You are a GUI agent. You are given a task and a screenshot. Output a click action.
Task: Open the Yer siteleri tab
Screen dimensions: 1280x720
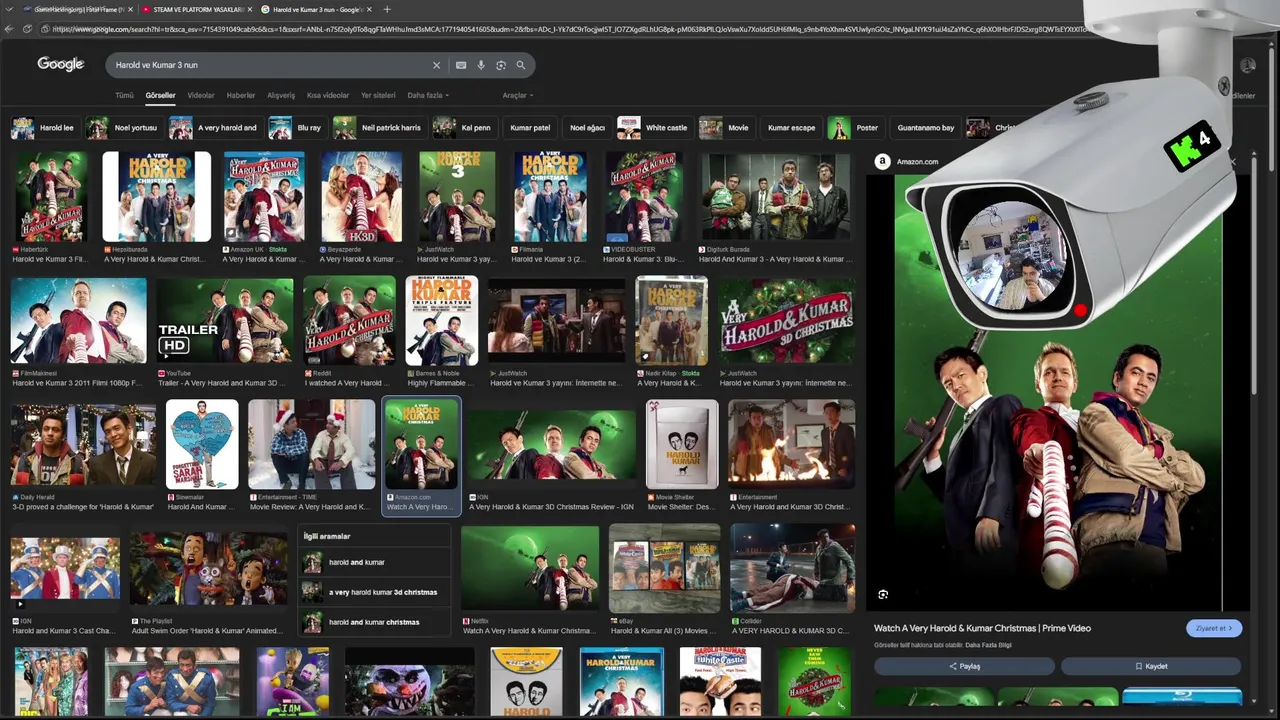(x=378, y=96)
